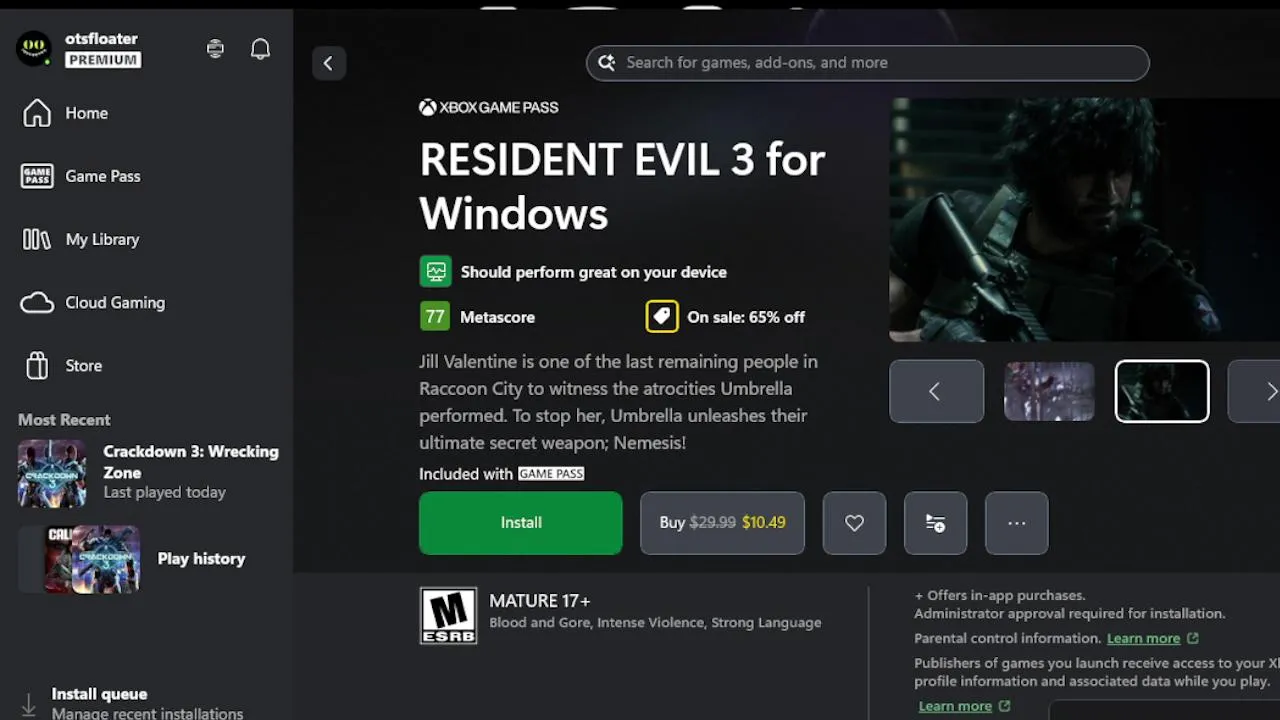Open Crackdown 3: Wrecking Zone recent game
Screen dimensions: 1280x720
148,473
